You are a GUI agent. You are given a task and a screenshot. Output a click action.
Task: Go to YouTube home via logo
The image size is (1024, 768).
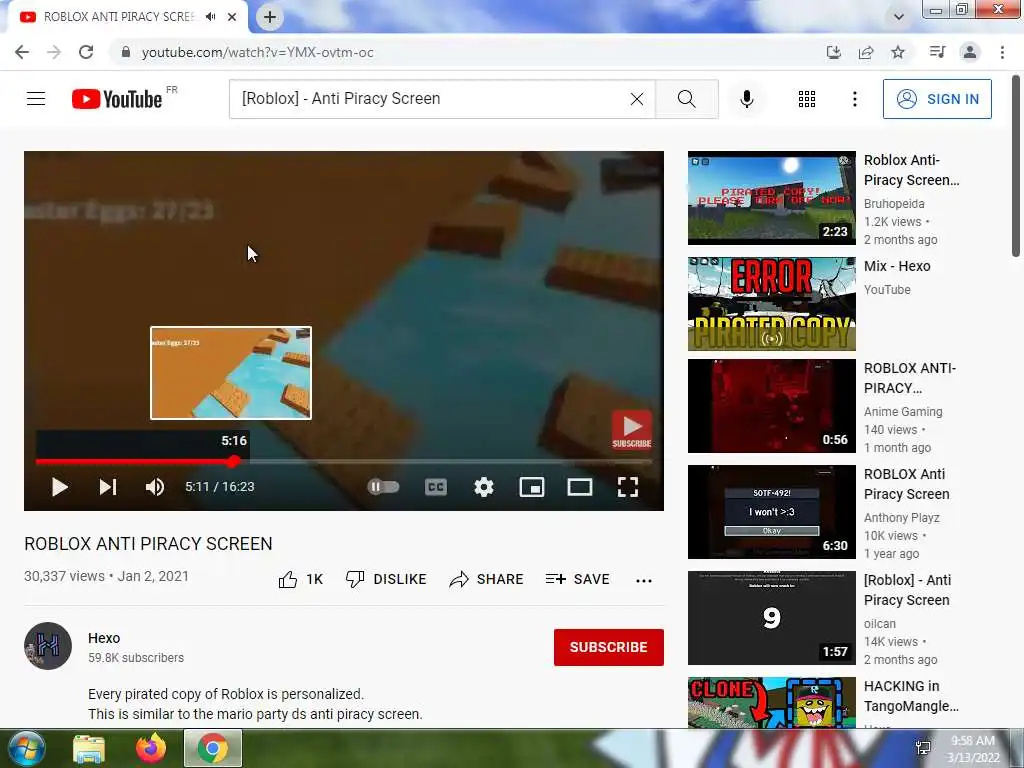[x=118, y=99]
